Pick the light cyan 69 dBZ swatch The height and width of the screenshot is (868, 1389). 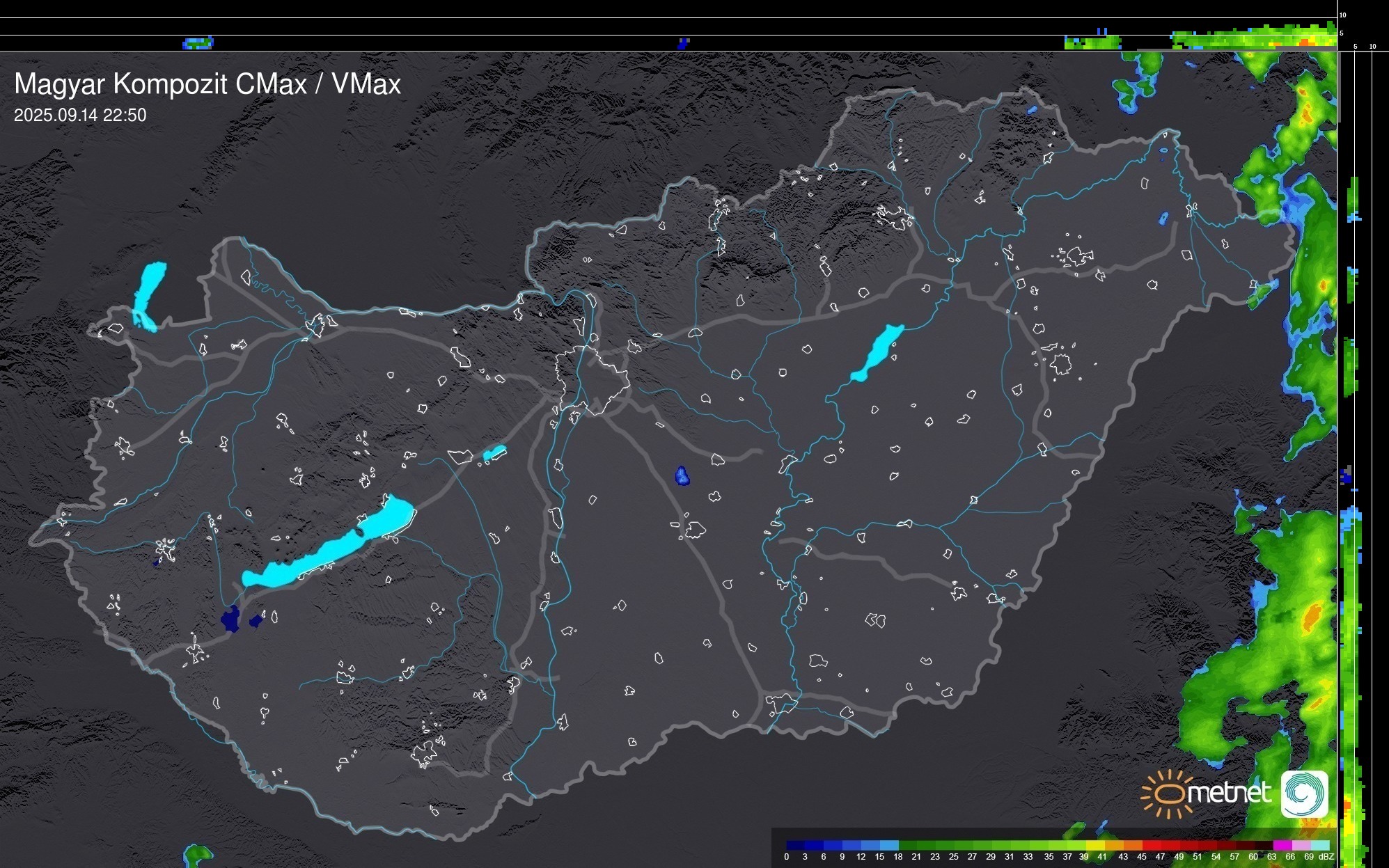coord(1321,845)
